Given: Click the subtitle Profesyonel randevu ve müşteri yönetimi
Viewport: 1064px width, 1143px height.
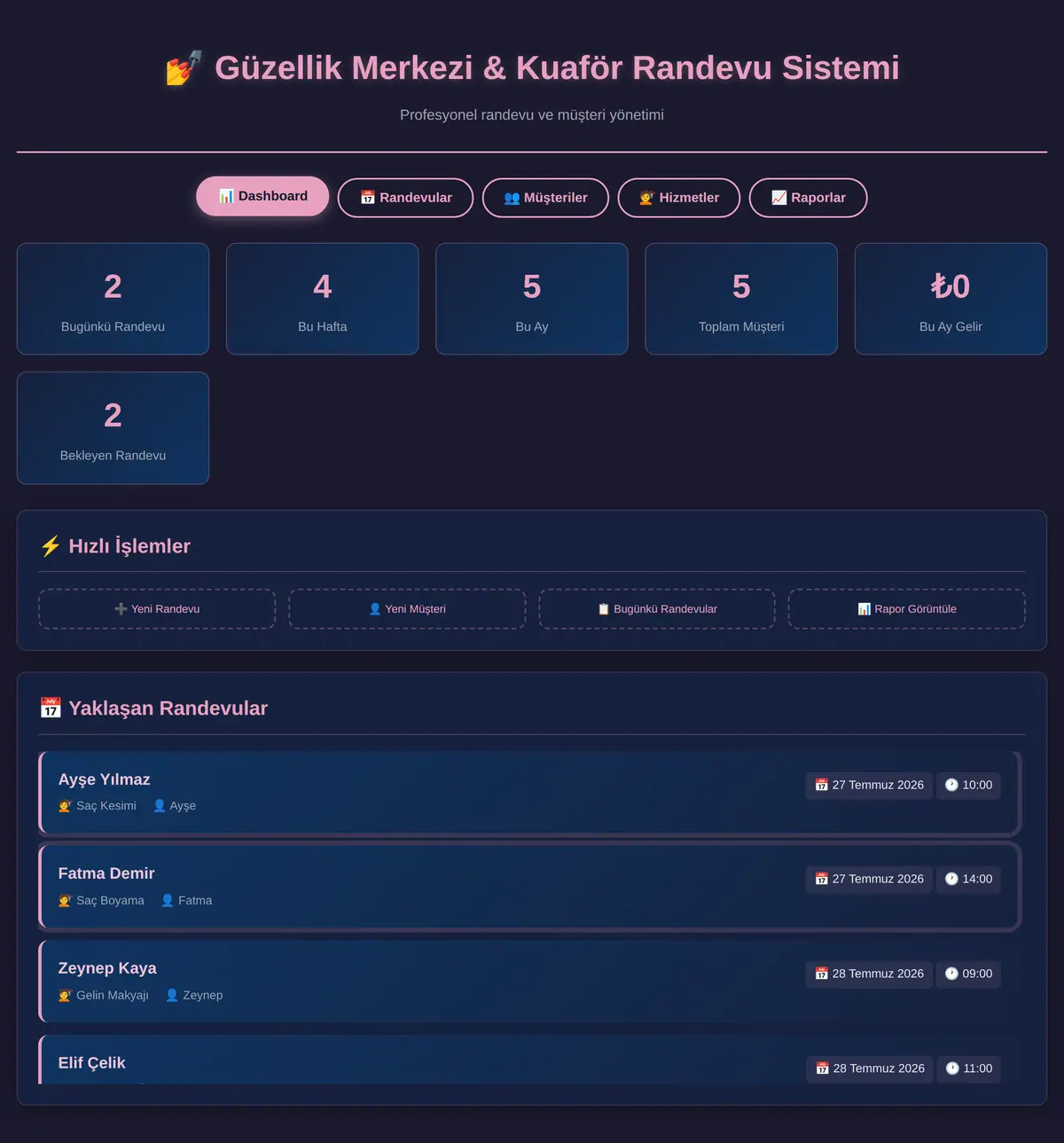Looking at the screenshot, I should click(x=532, y=114).
